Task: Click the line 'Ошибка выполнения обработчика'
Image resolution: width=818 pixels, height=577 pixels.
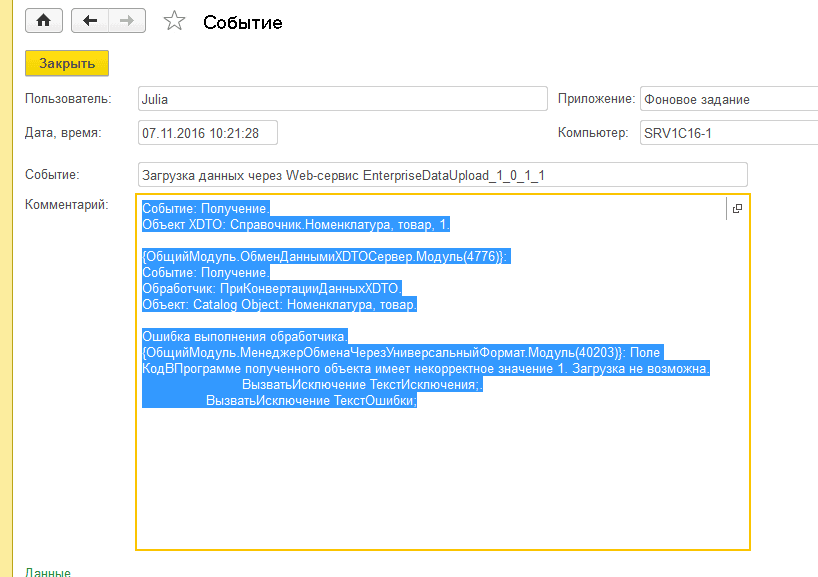Action: 245,336
